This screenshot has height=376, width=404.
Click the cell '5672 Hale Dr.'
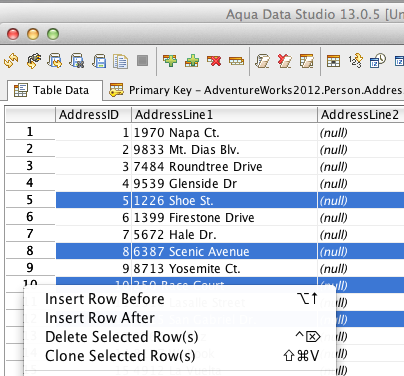(224, 235)
